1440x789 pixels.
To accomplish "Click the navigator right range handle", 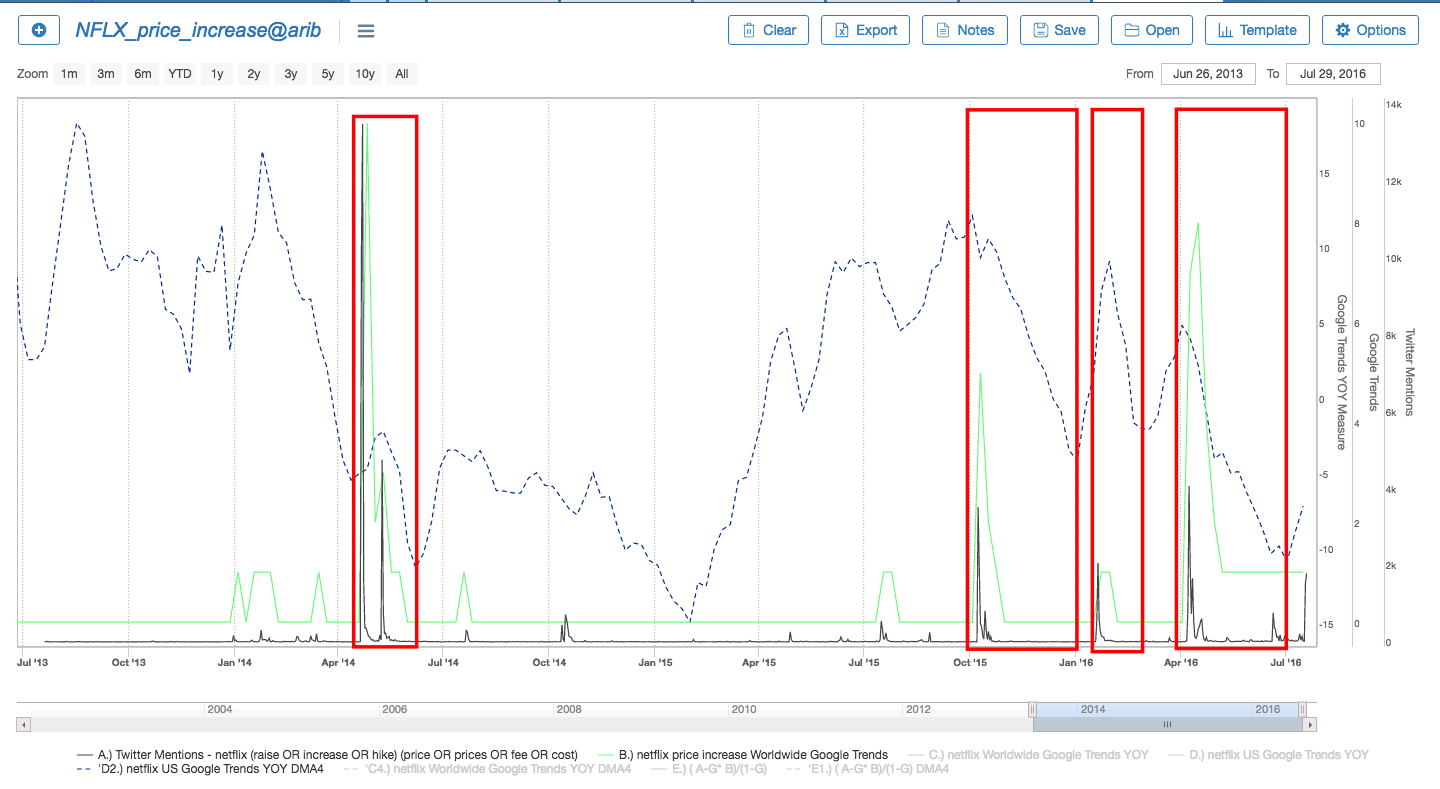I will tap(1302, 709).
